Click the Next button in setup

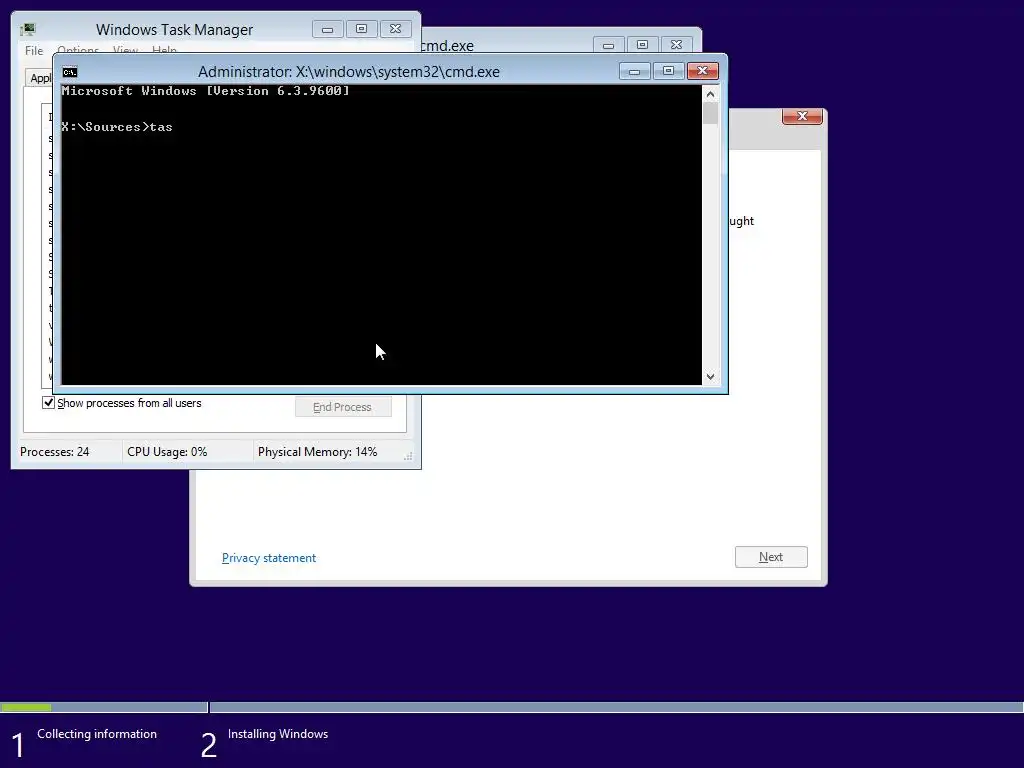[771, 557]
